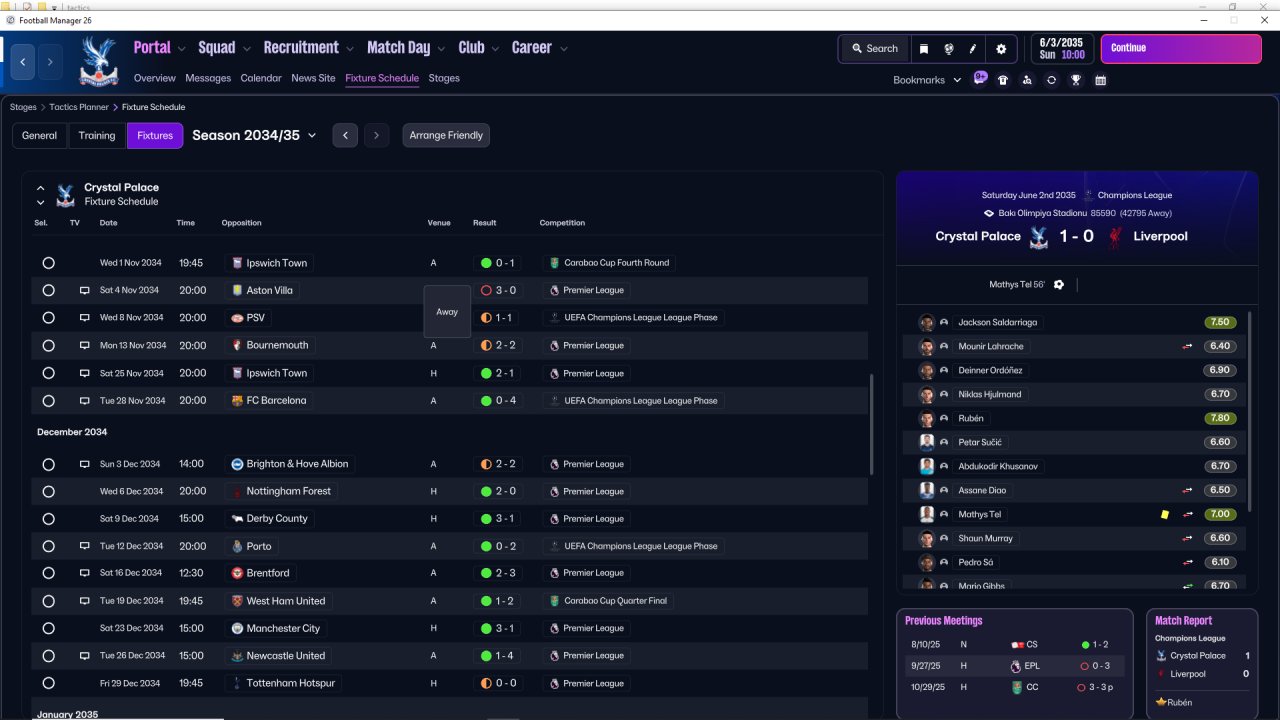Click the Arrange Friendly button
Image resolution: width=1280 pixels, height=720 pixels.
[446, 135]
